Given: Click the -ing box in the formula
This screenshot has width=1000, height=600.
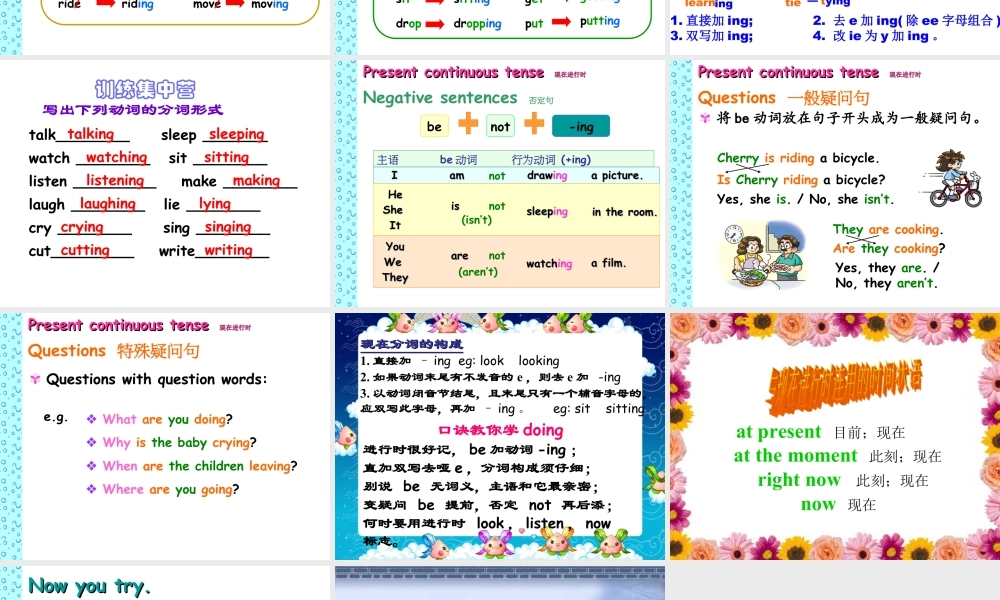Looking at the screenshot, I should [x=581, y=126].
